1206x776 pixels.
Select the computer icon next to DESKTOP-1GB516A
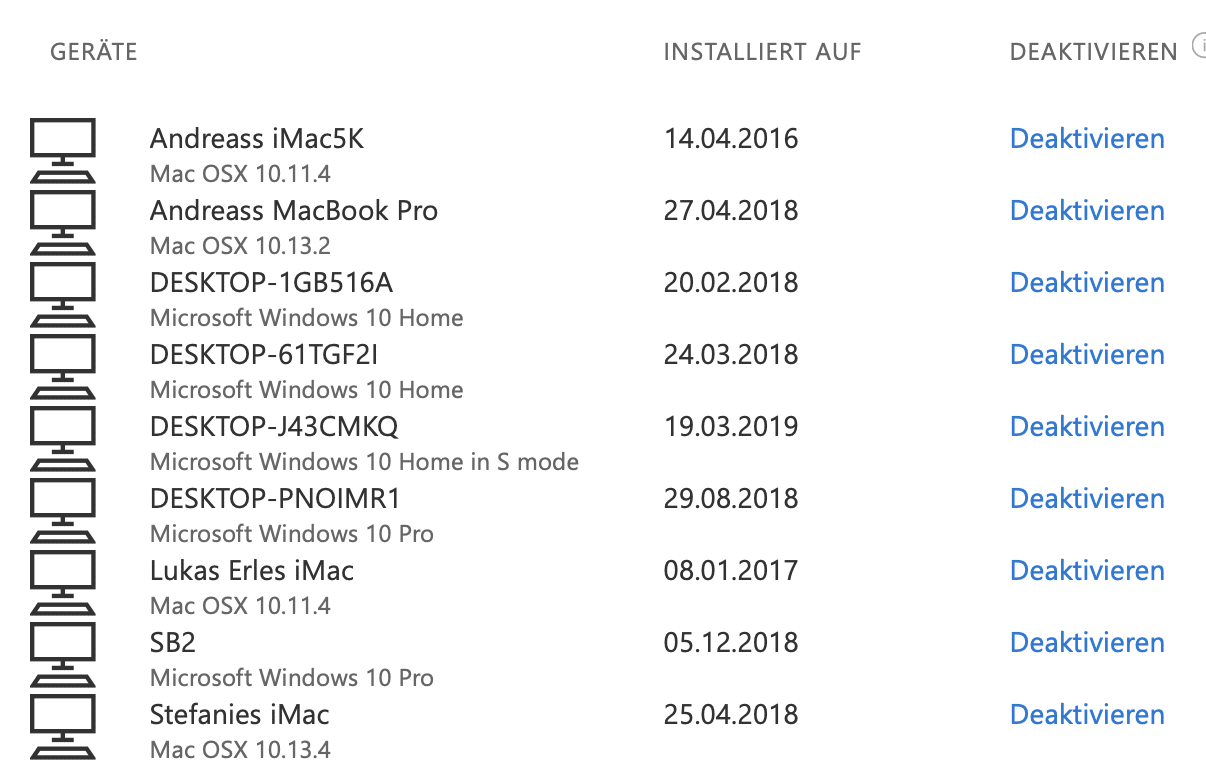[x=63, y=294]
